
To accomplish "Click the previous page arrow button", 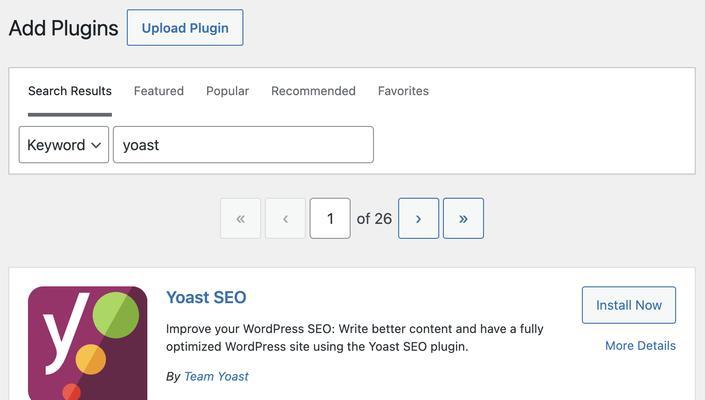I will click(285, 218).
